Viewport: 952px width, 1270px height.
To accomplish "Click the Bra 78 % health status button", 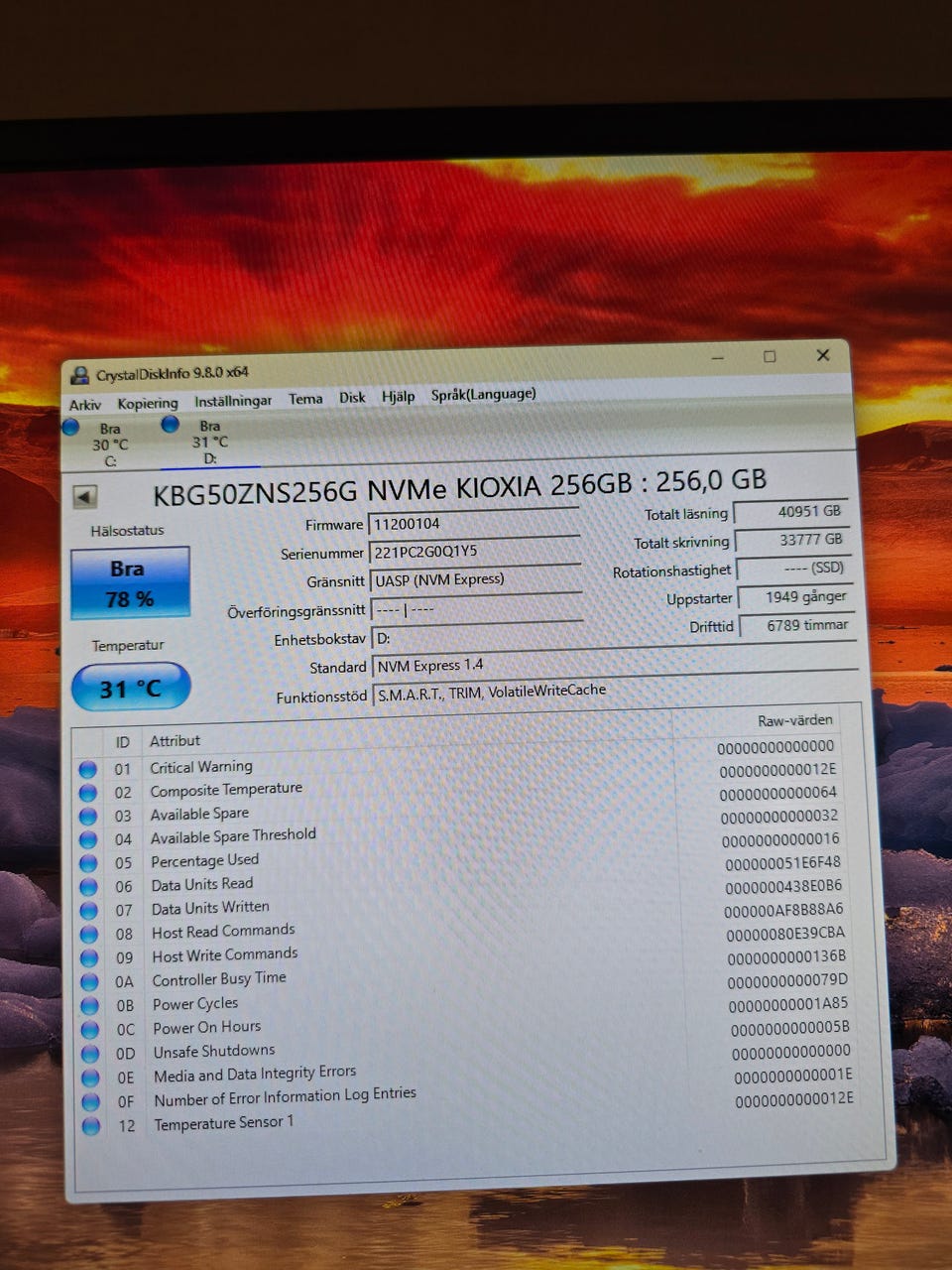I will [x=129, y=583].
